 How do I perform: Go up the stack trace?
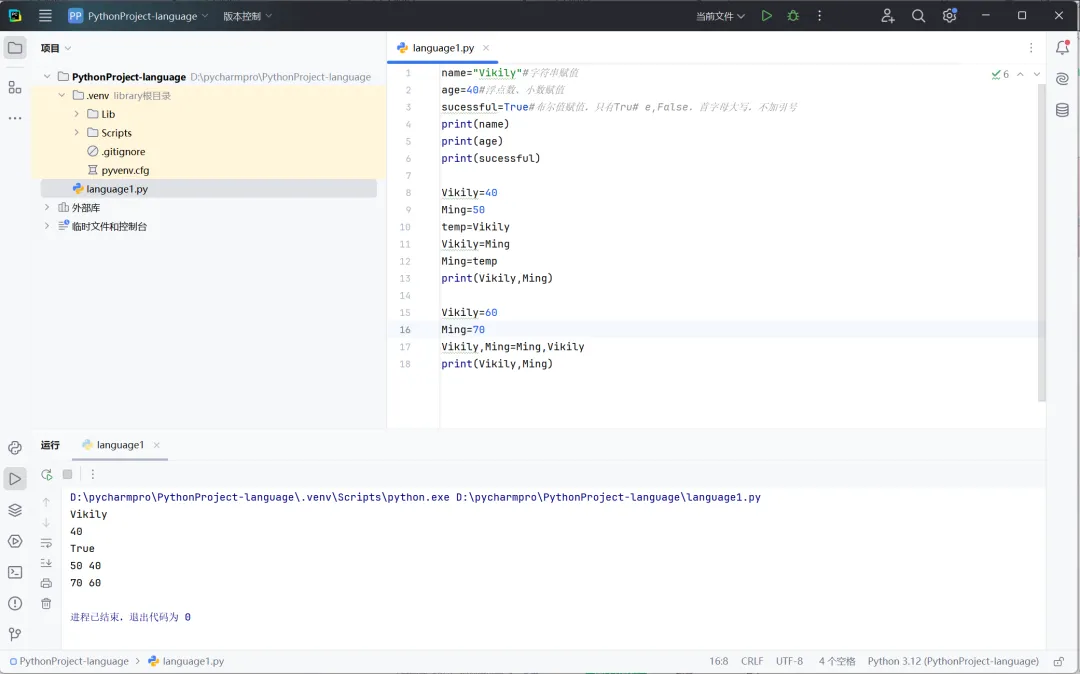point(46,502)
